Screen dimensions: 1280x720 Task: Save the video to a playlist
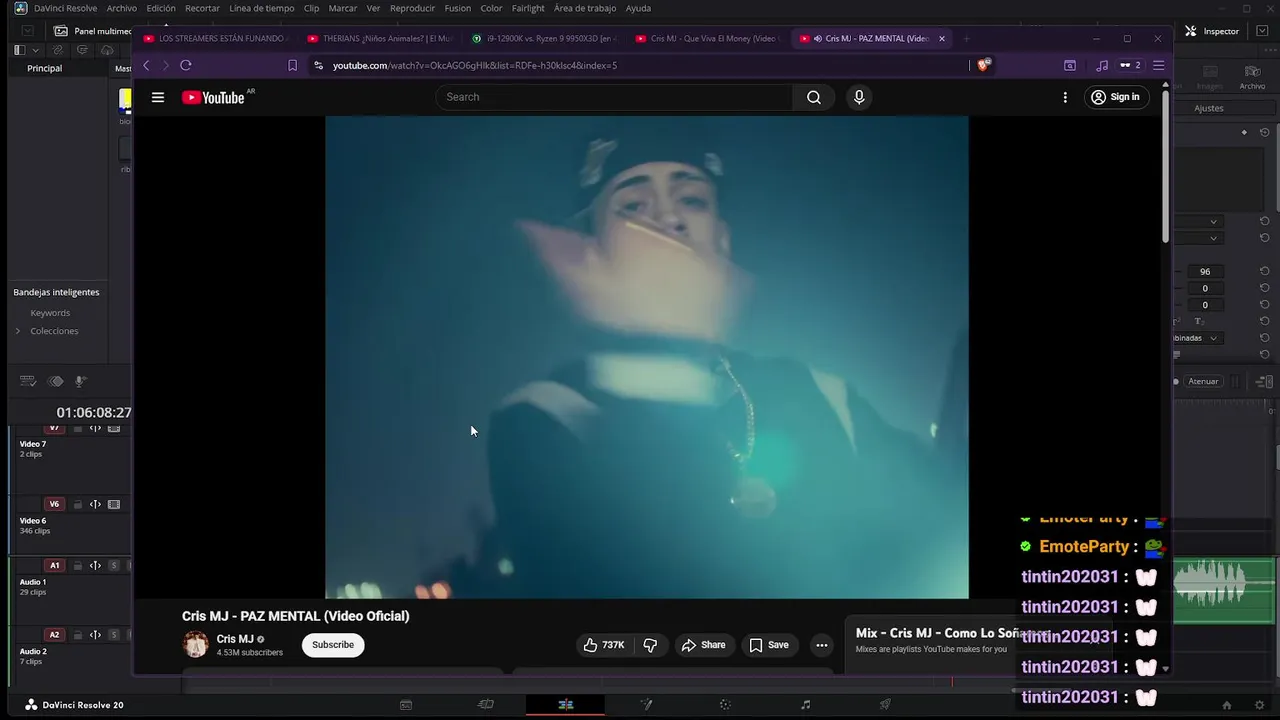(769, 645)
